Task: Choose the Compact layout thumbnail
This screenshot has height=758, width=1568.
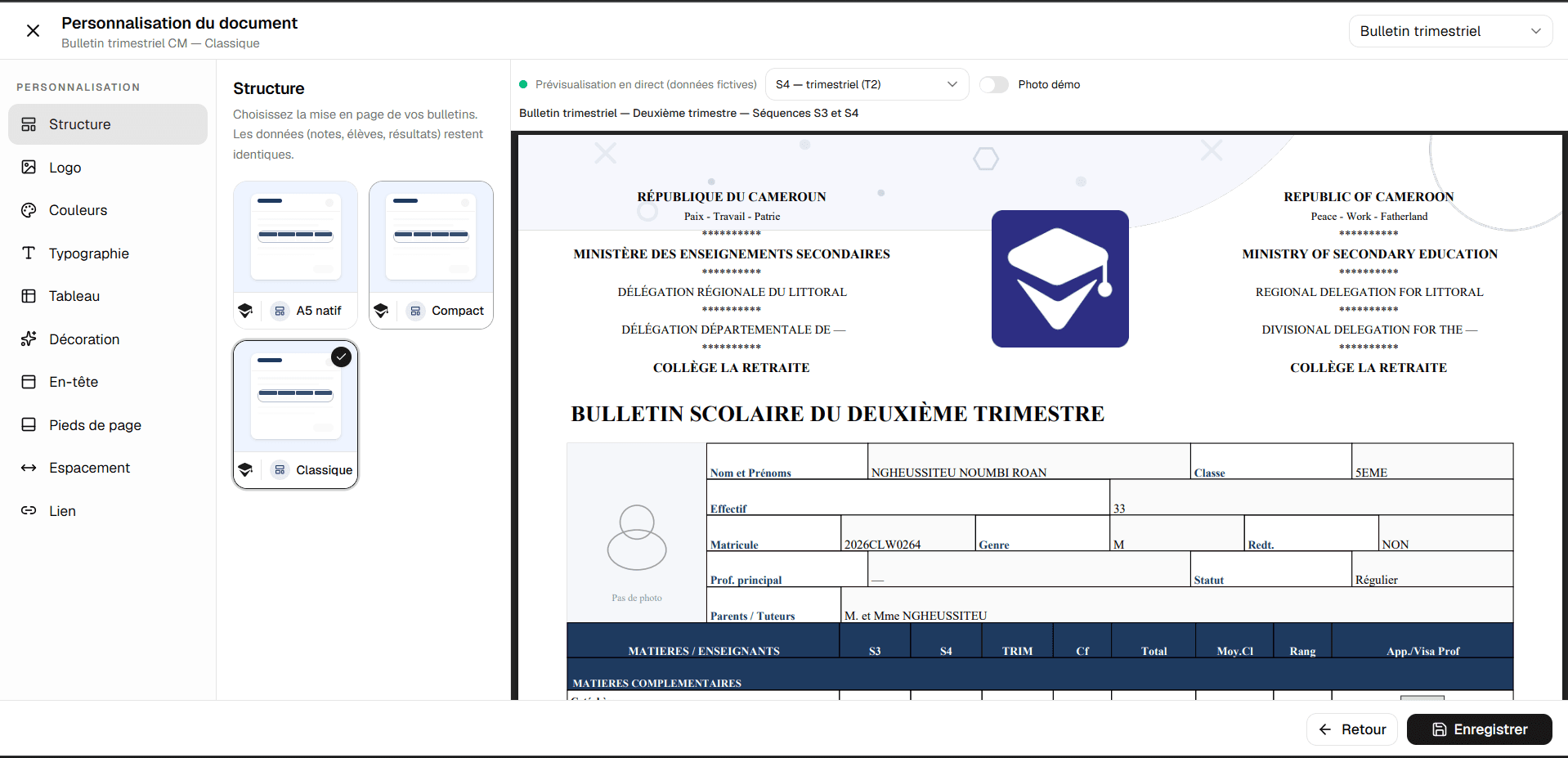Action: (431, 255)
